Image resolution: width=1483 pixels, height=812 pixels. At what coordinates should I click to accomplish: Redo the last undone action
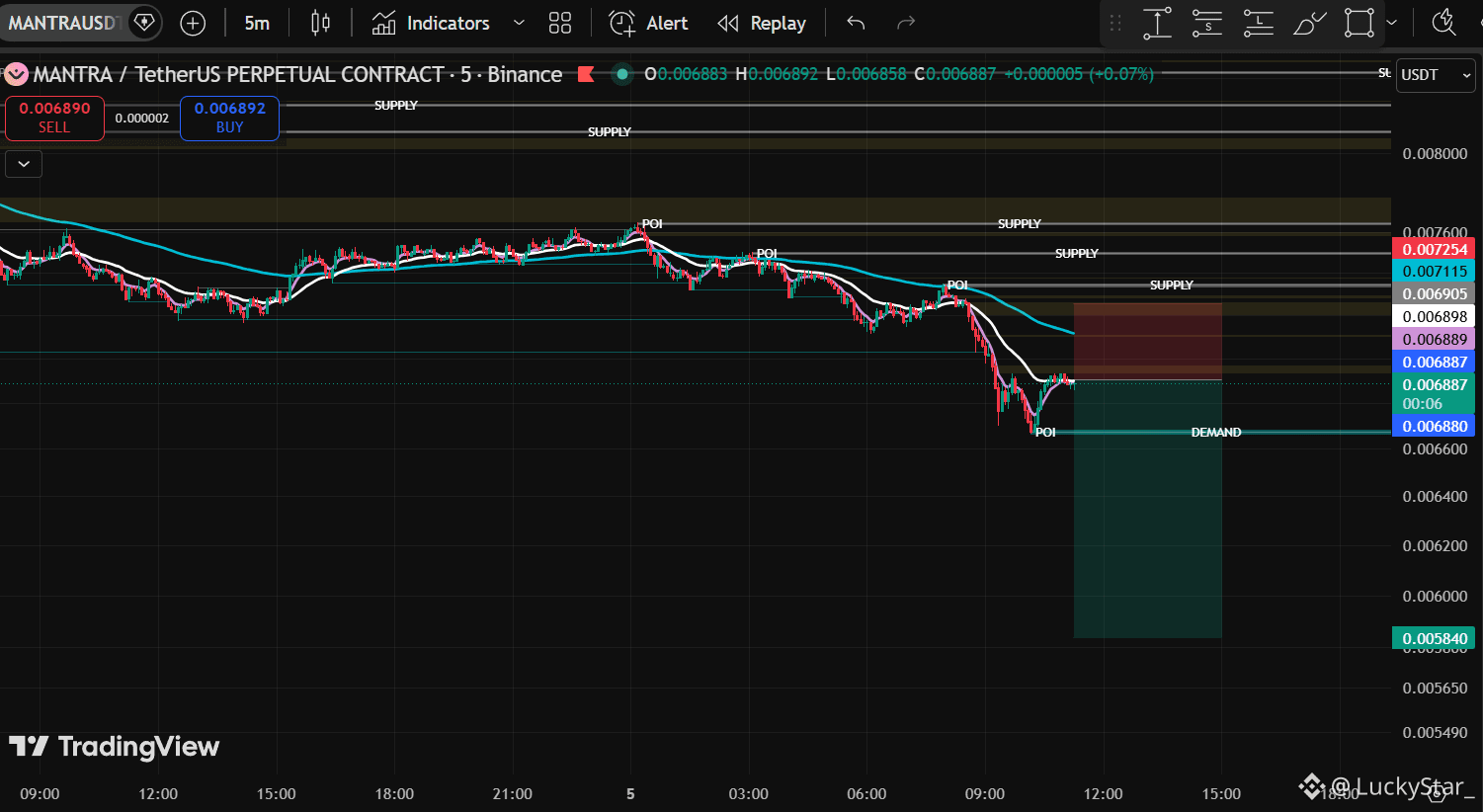905,23
